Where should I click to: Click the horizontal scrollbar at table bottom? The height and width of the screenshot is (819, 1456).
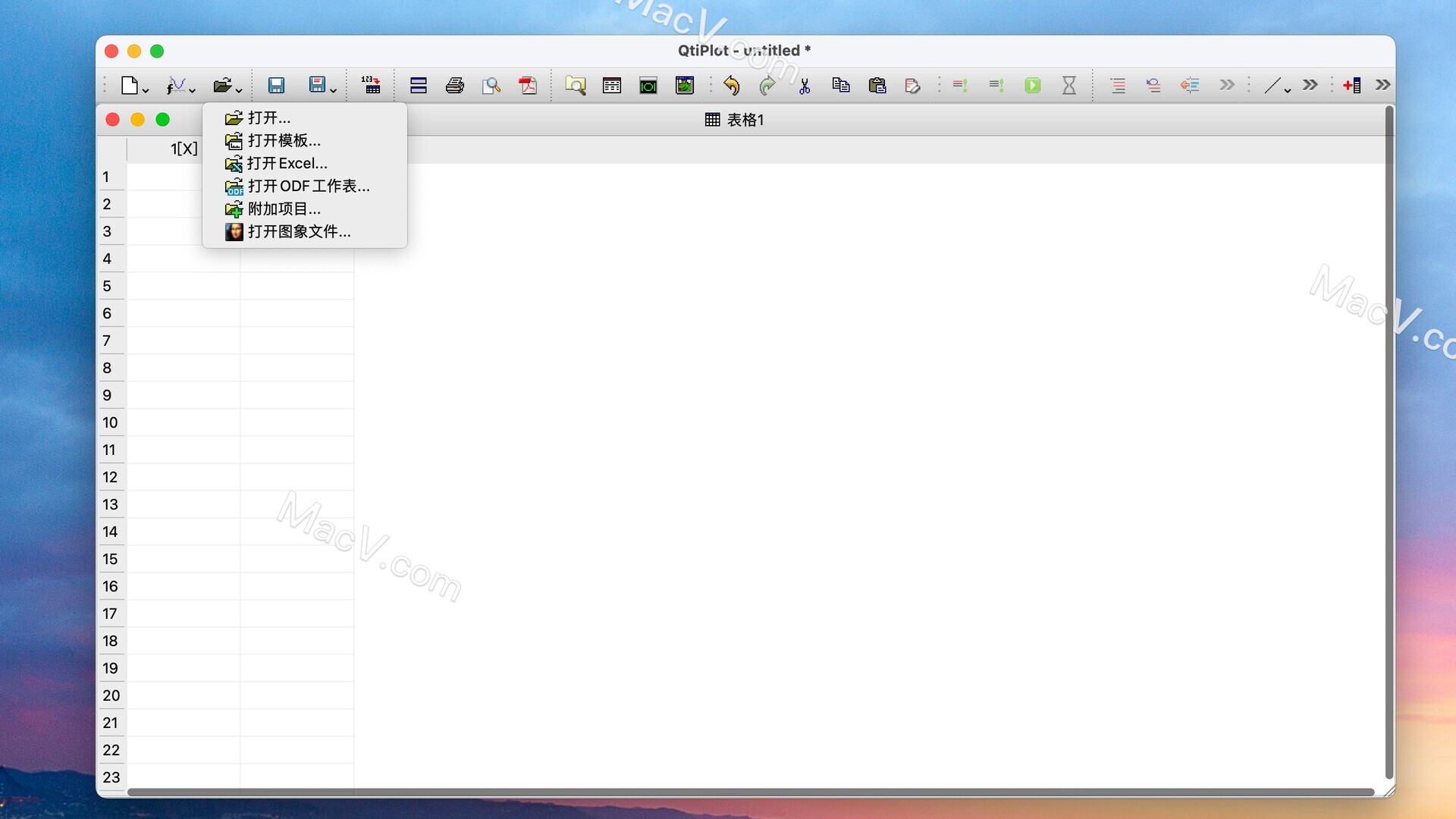tap(751, 792)
